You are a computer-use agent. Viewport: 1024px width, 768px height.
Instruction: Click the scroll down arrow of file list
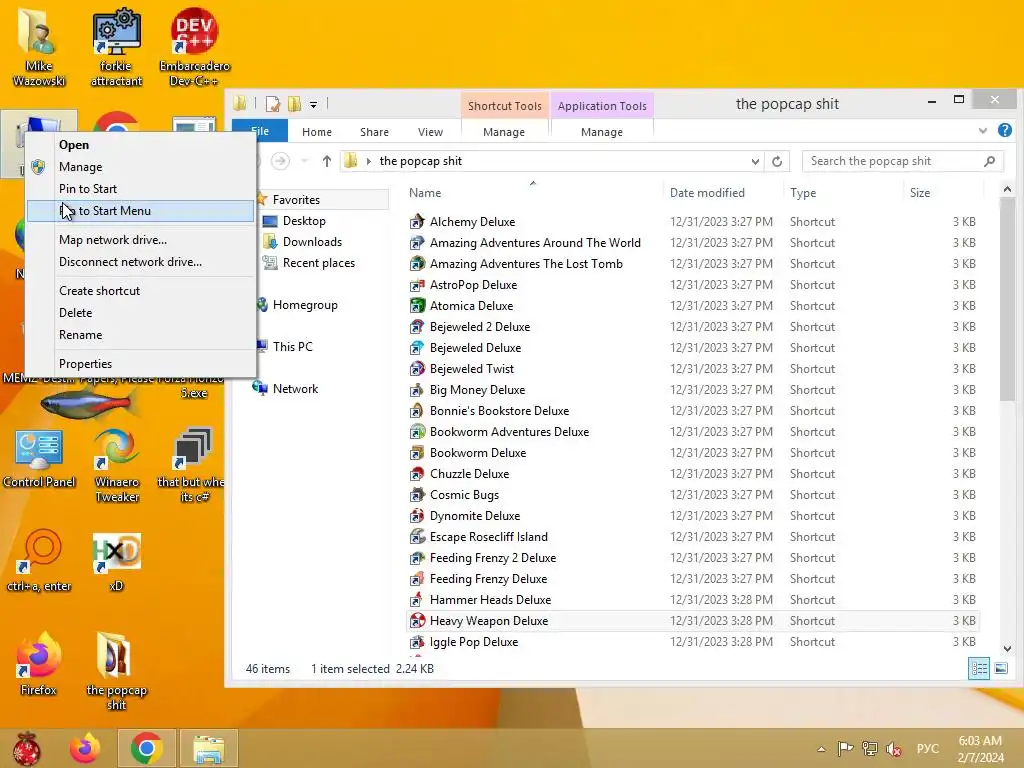pos(1007,648)
